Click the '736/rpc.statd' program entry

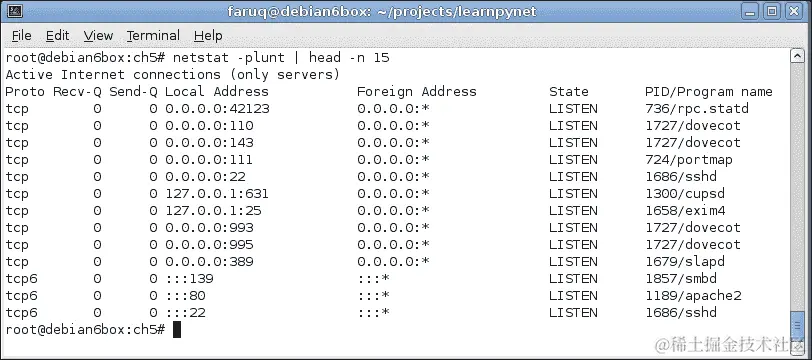[x=697, y=109]
